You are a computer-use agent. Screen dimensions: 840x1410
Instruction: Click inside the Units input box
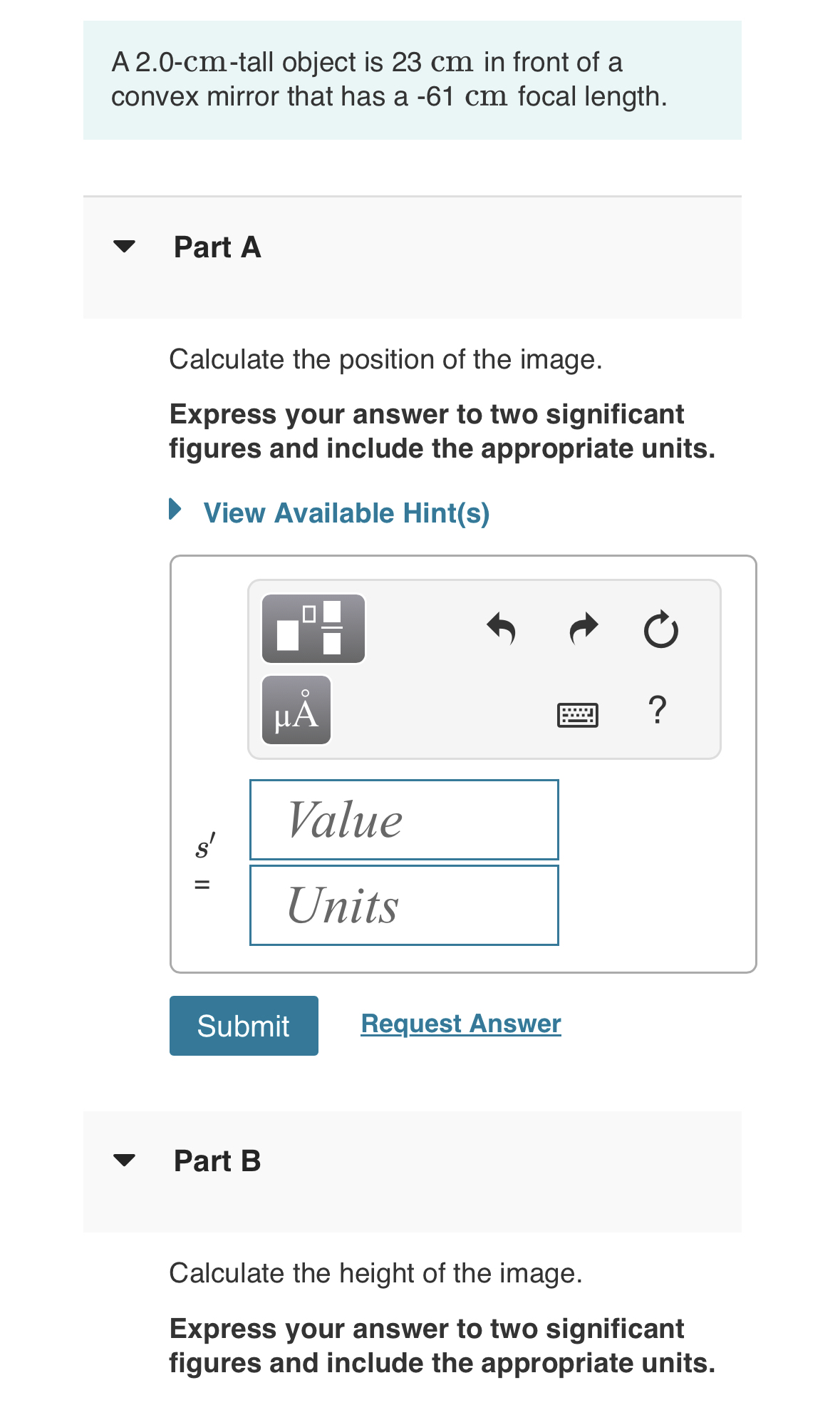[403, 904]
